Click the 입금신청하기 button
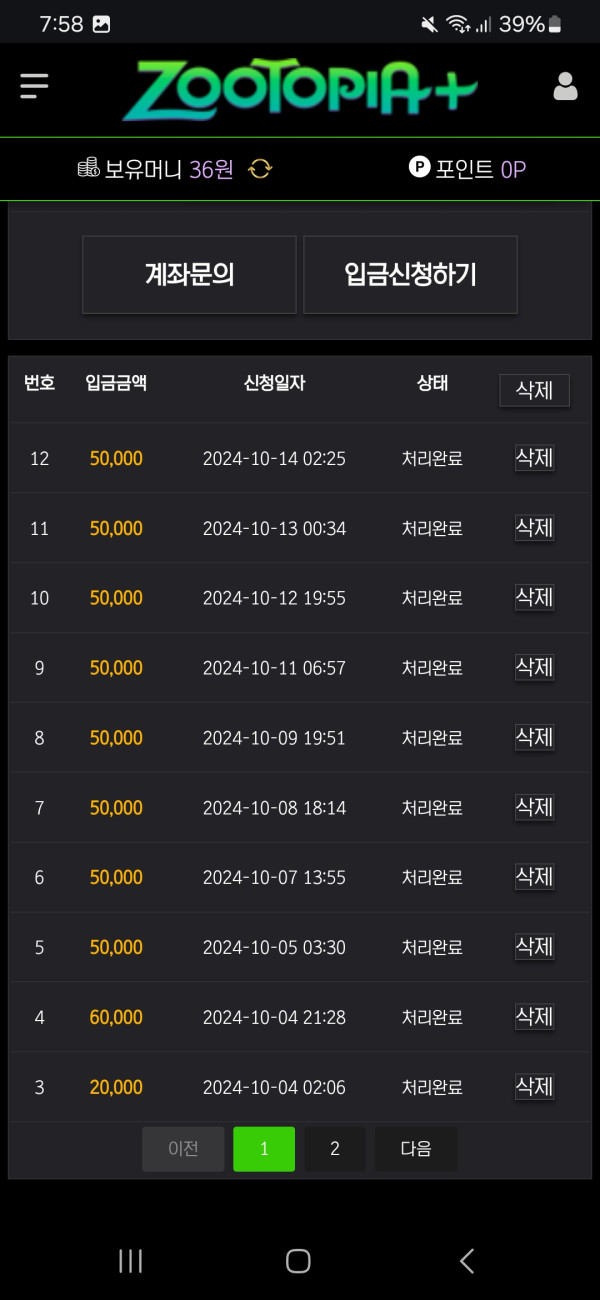The image size is (600, 1300). [x=410, y=275]
